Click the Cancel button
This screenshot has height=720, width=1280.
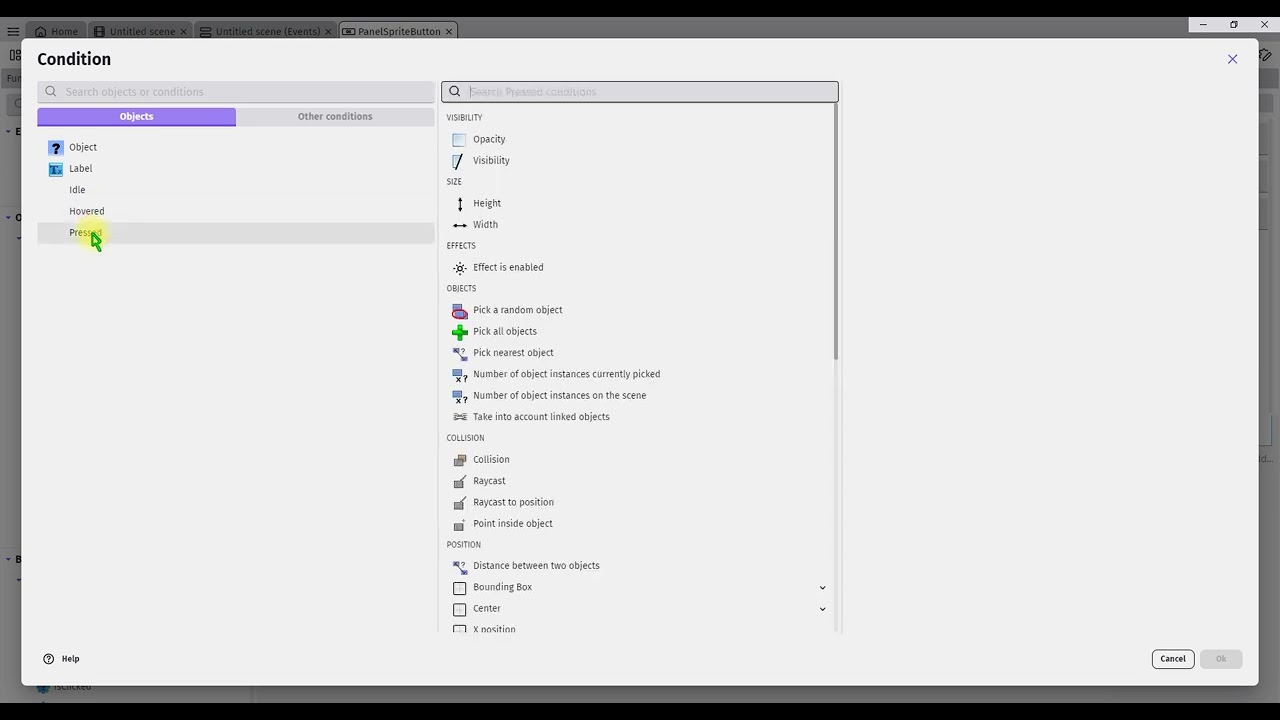1173,659
